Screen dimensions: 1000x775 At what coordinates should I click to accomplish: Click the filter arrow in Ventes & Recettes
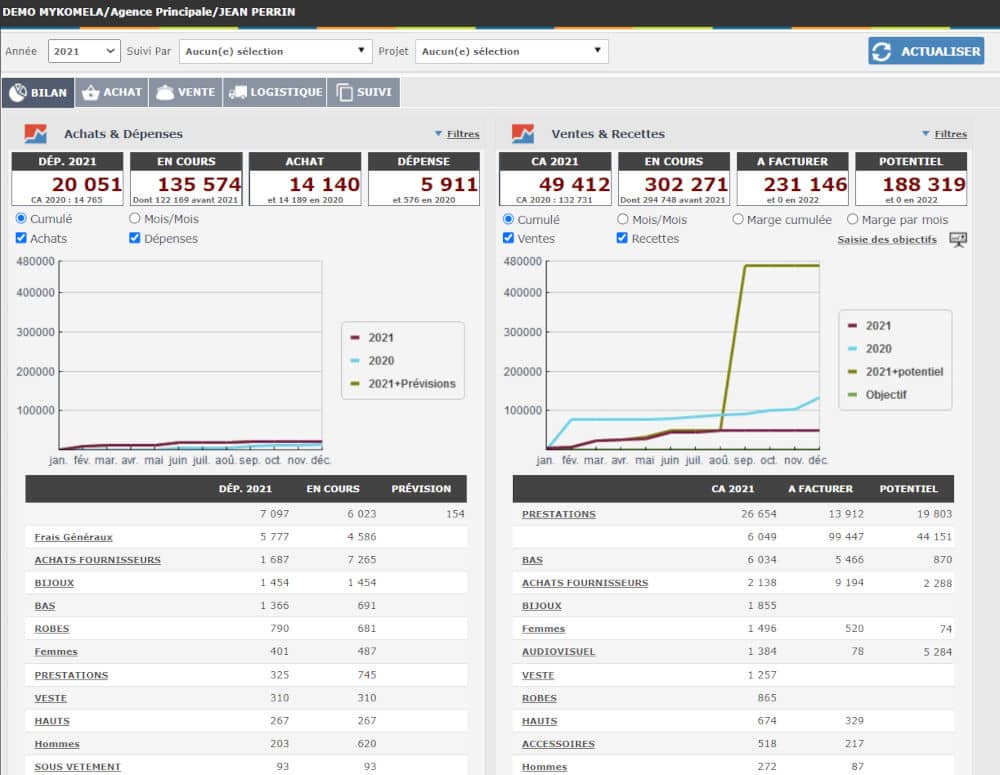925,134
